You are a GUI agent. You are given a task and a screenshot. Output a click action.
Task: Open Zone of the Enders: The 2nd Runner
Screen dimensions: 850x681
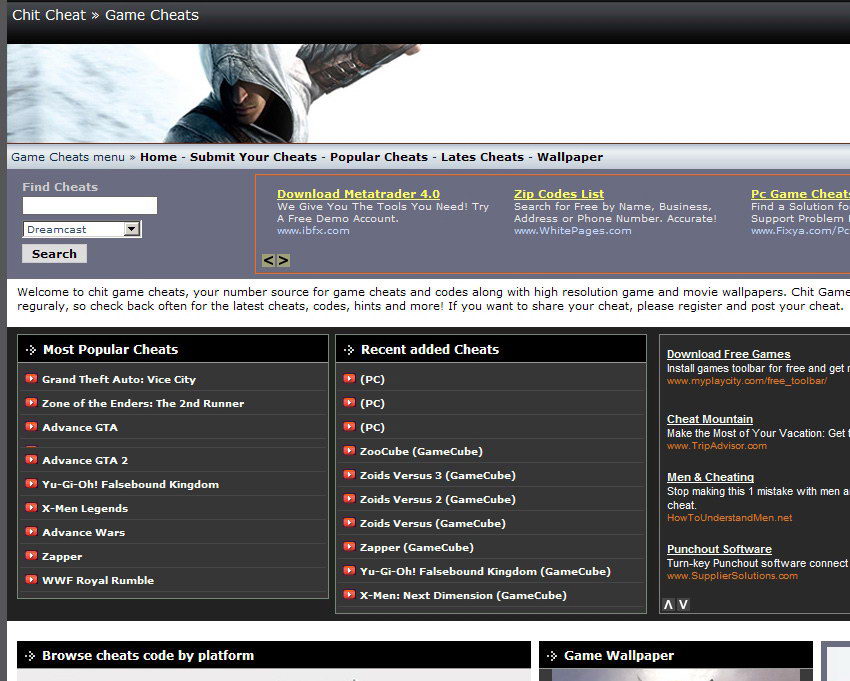point(143,403)
